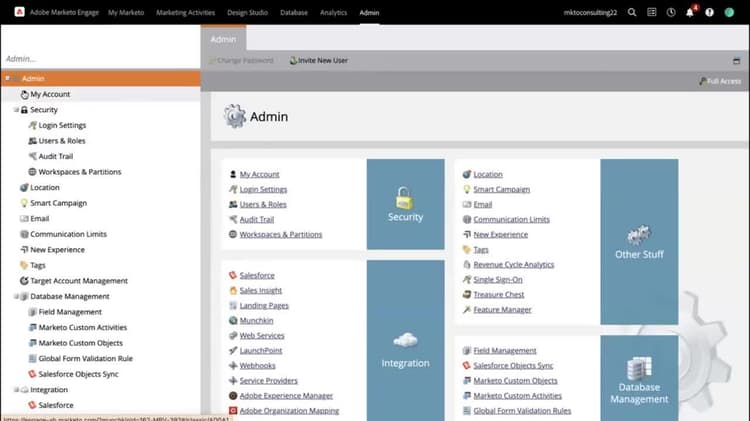Collapse the Admin root tree node
750x421 pixels.
pyautogui.click(x=7, y=78)
